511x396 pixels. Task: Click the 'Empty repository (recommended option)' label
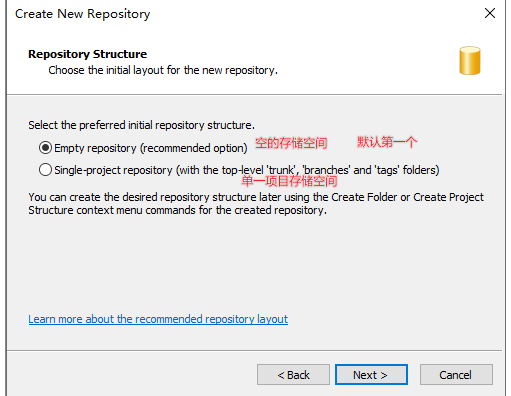151,148
